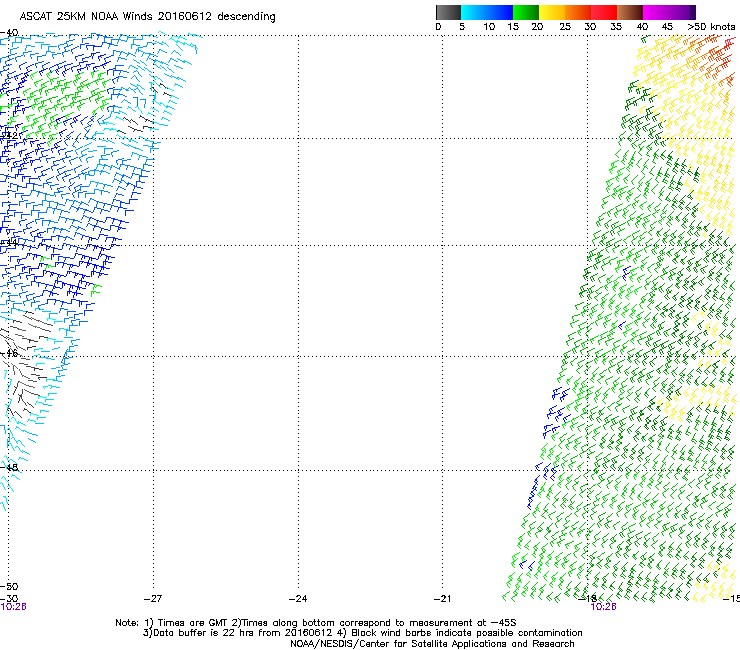Image resolution: width=740 pixels, height=650 pixels.
Task: Click the '10' label under the color bar
Action: 489,27
